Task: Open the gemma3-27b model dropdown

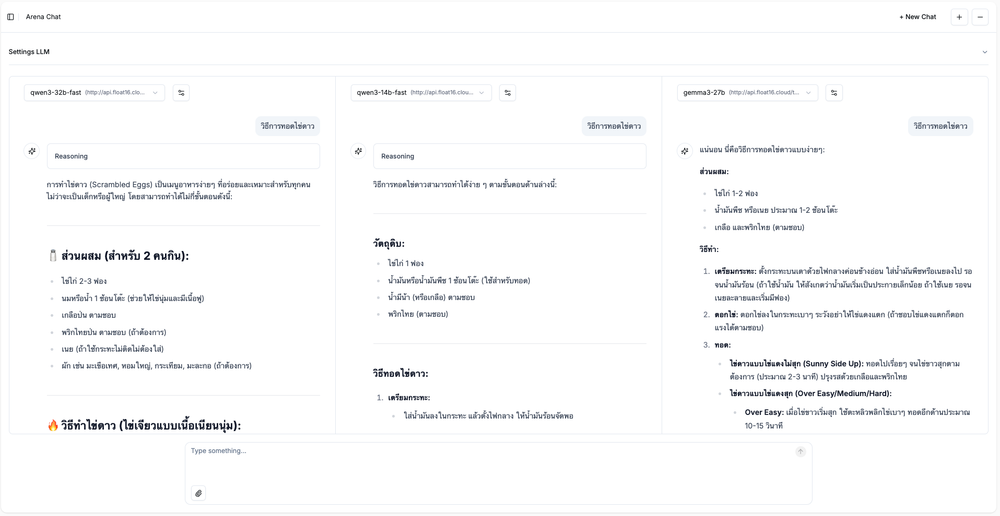Action: coord(747,93)
